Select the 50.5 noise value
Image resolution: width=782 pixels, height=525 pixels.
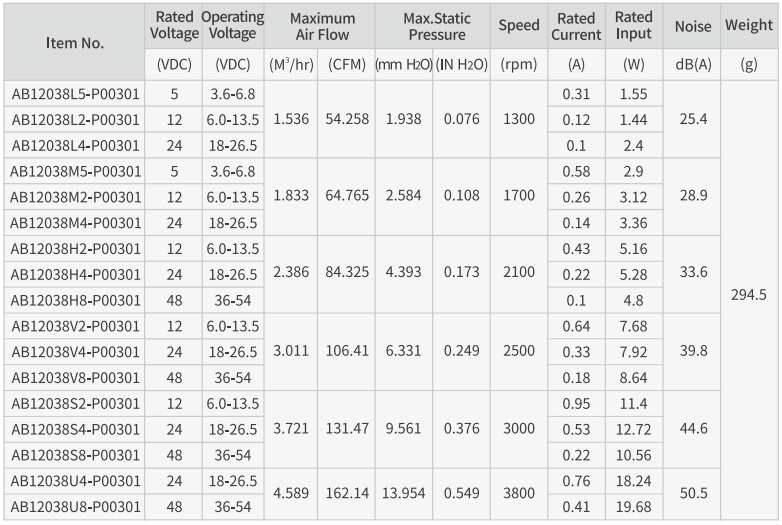click(x=693, y=493)
